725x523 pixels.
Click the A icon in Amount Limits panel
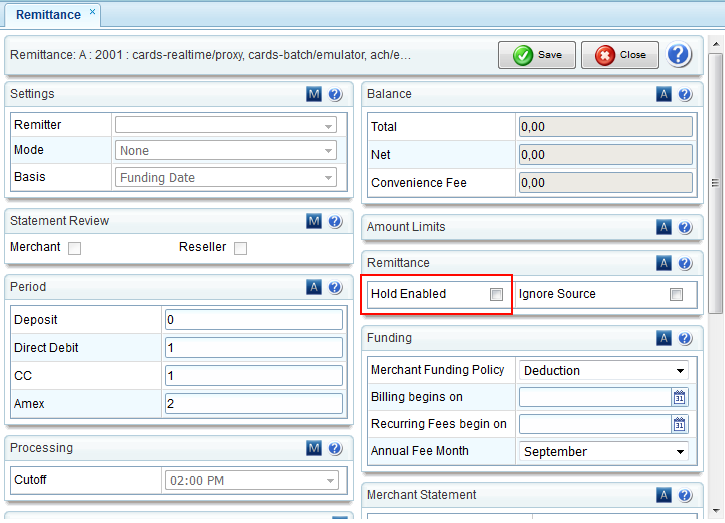[x=664, y=227]
